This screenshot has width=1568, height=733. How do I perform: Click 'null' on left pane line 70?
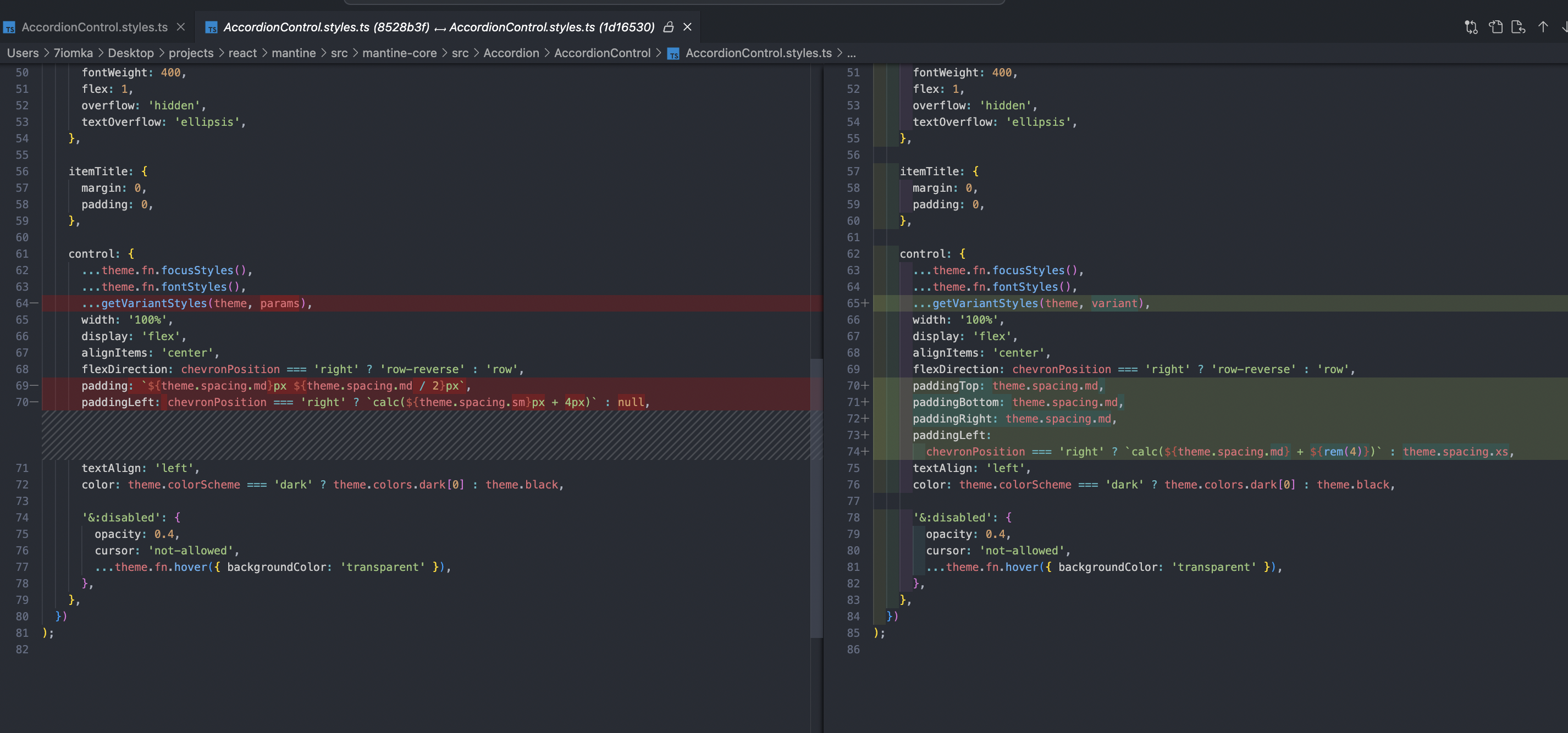(x=631, y=402)
